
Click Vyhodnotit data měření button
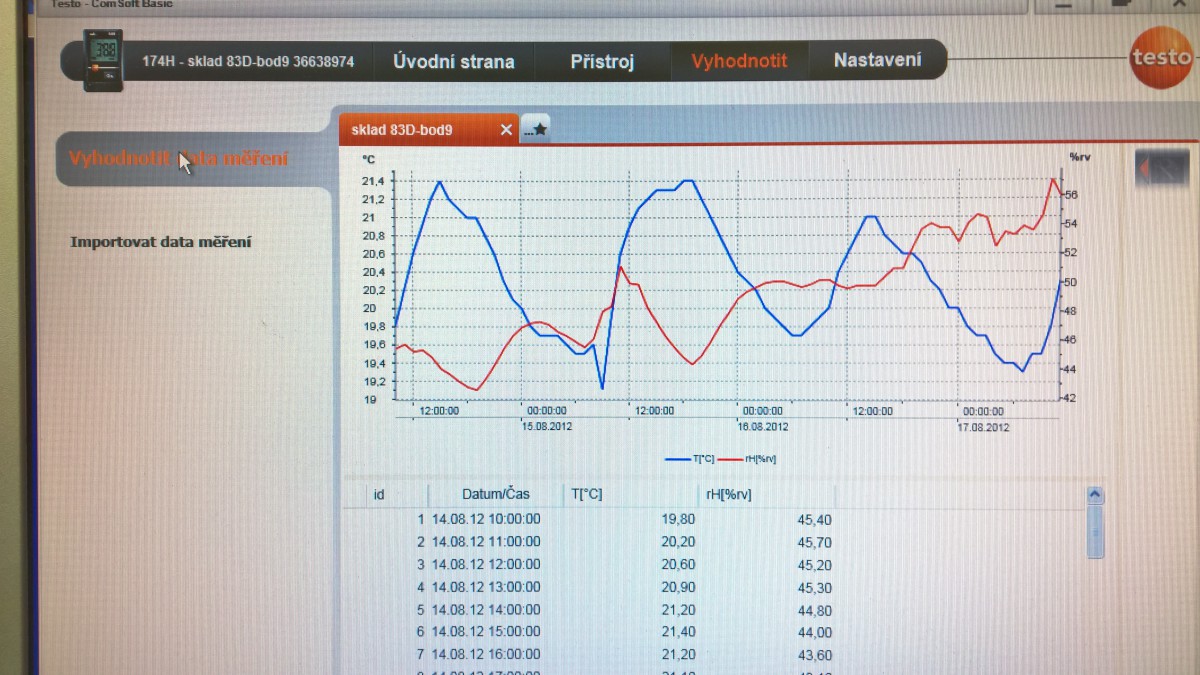(178, 159)
